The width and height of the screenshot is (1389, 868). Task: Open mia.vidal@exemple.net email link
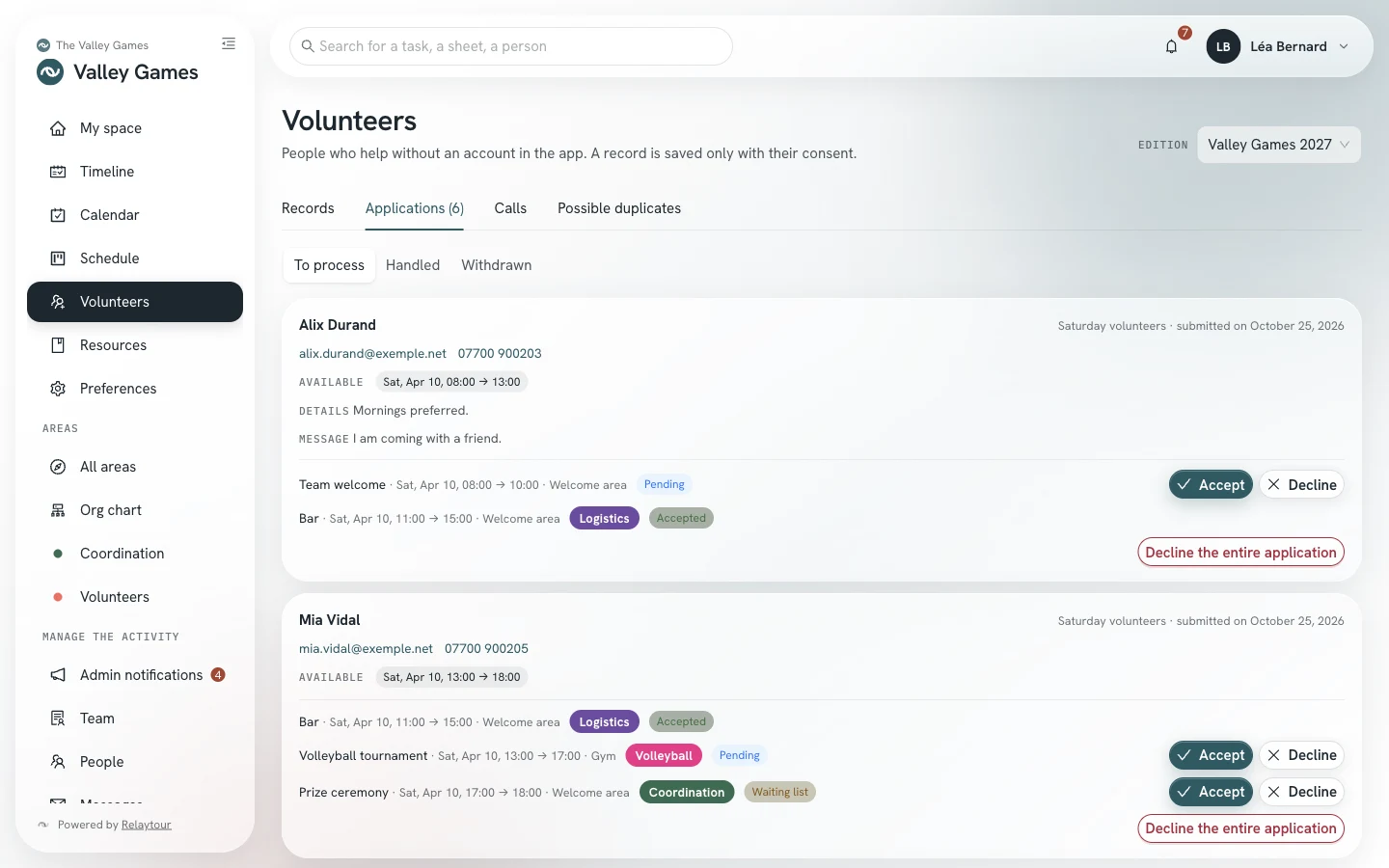click(366, 649)
